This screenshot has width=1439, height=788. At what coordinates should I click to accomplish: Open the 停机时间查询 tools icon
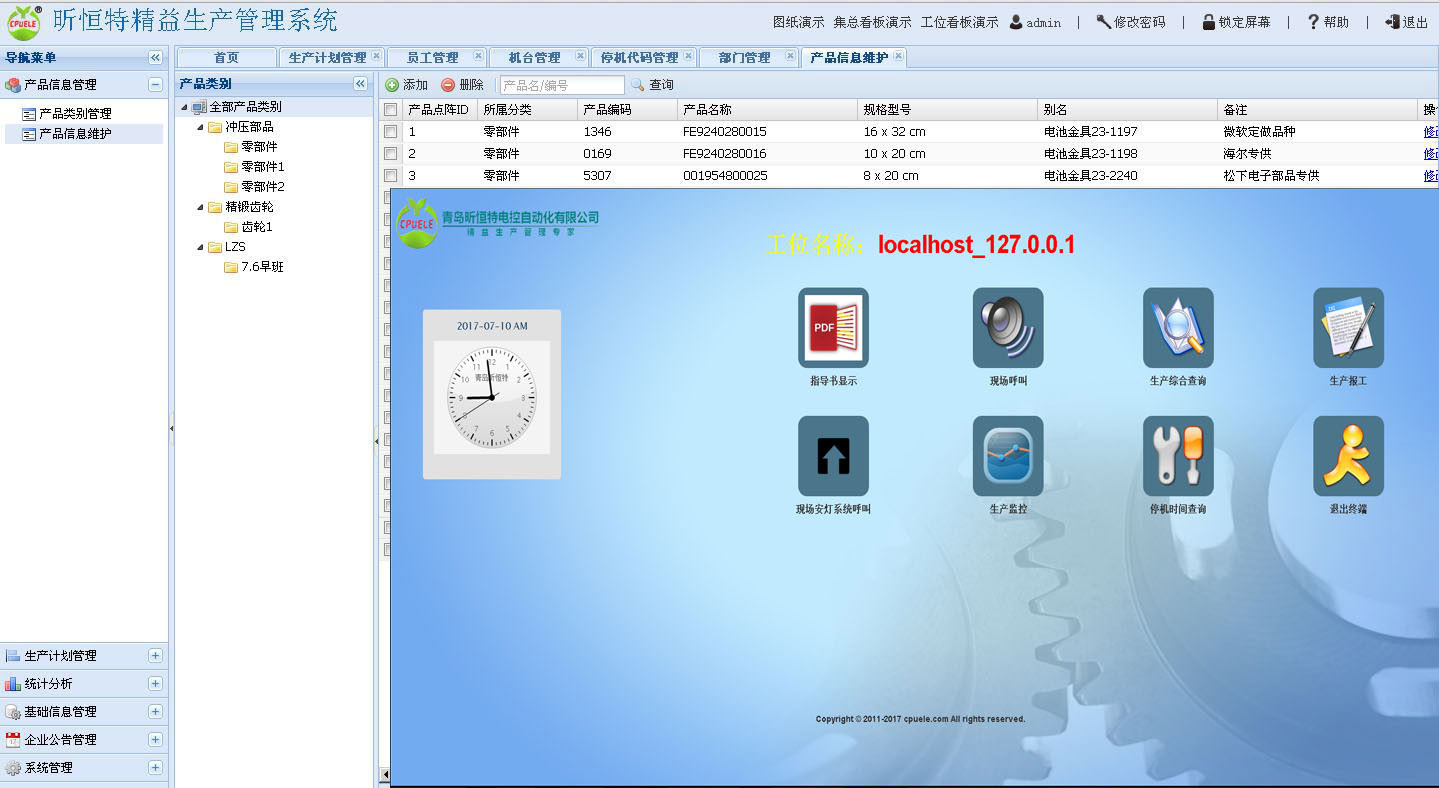1178,456
